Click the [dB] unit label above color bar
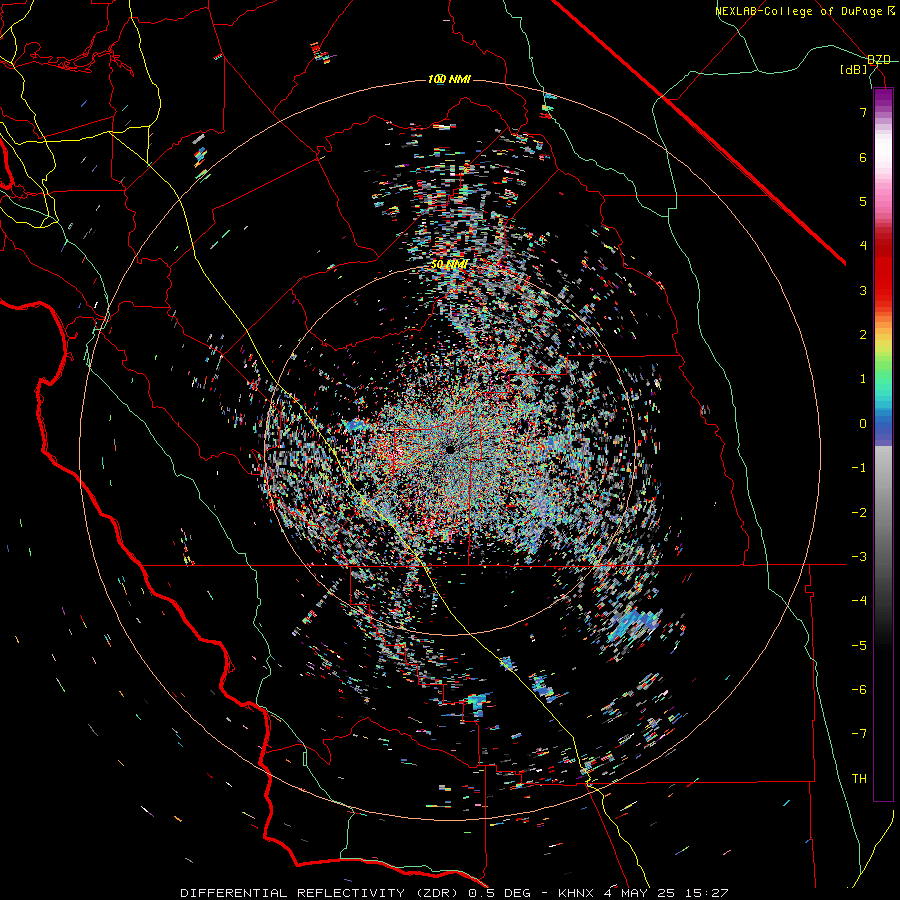The height and width of the screenshot is (900, 900). tap(853, 70)
